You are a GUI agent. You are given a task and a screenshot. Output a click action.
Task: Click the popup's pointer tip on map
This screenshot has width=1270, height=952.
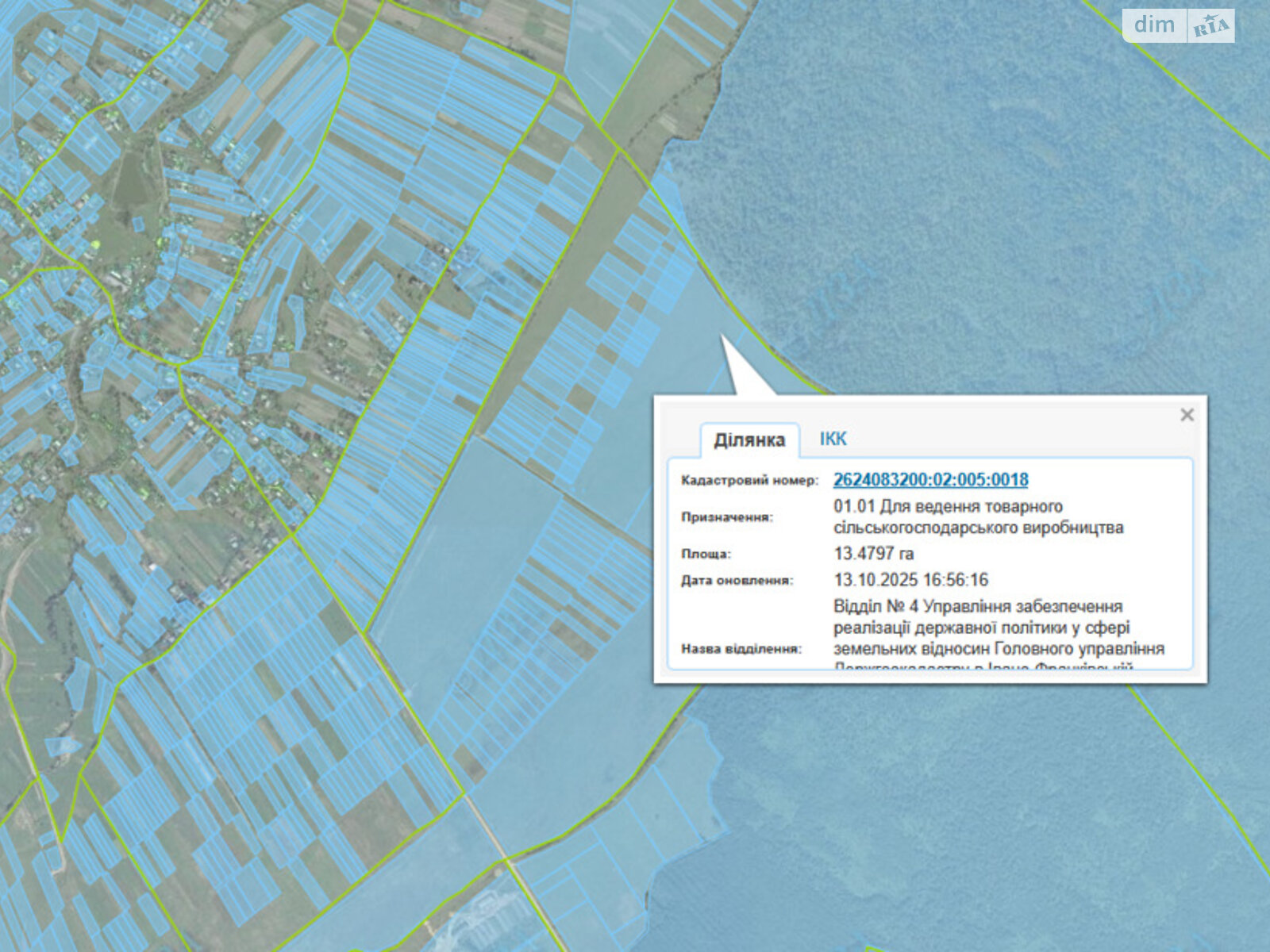(722, 338)
